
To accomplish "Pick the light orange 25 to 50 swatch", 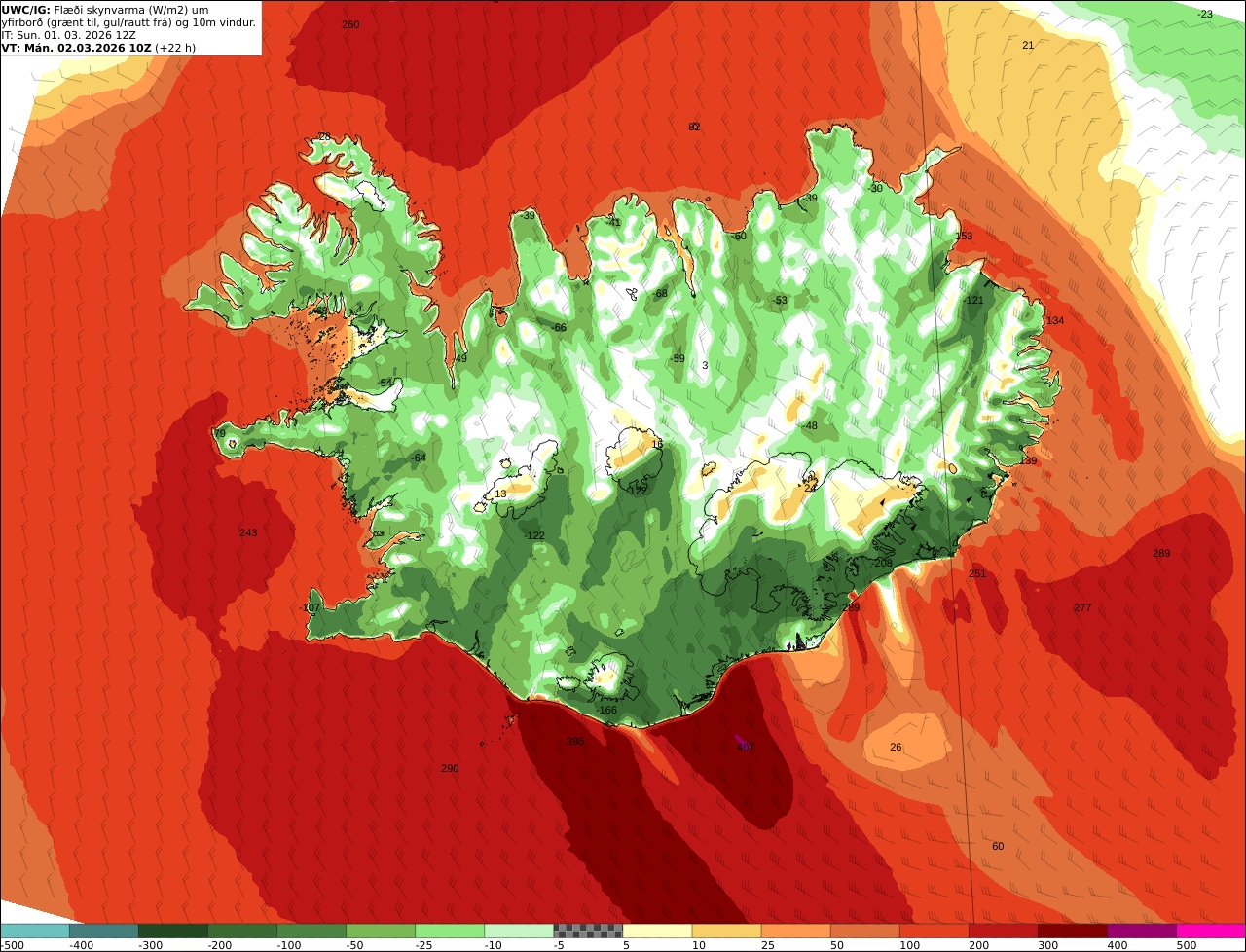I will [x=795, y=931].
